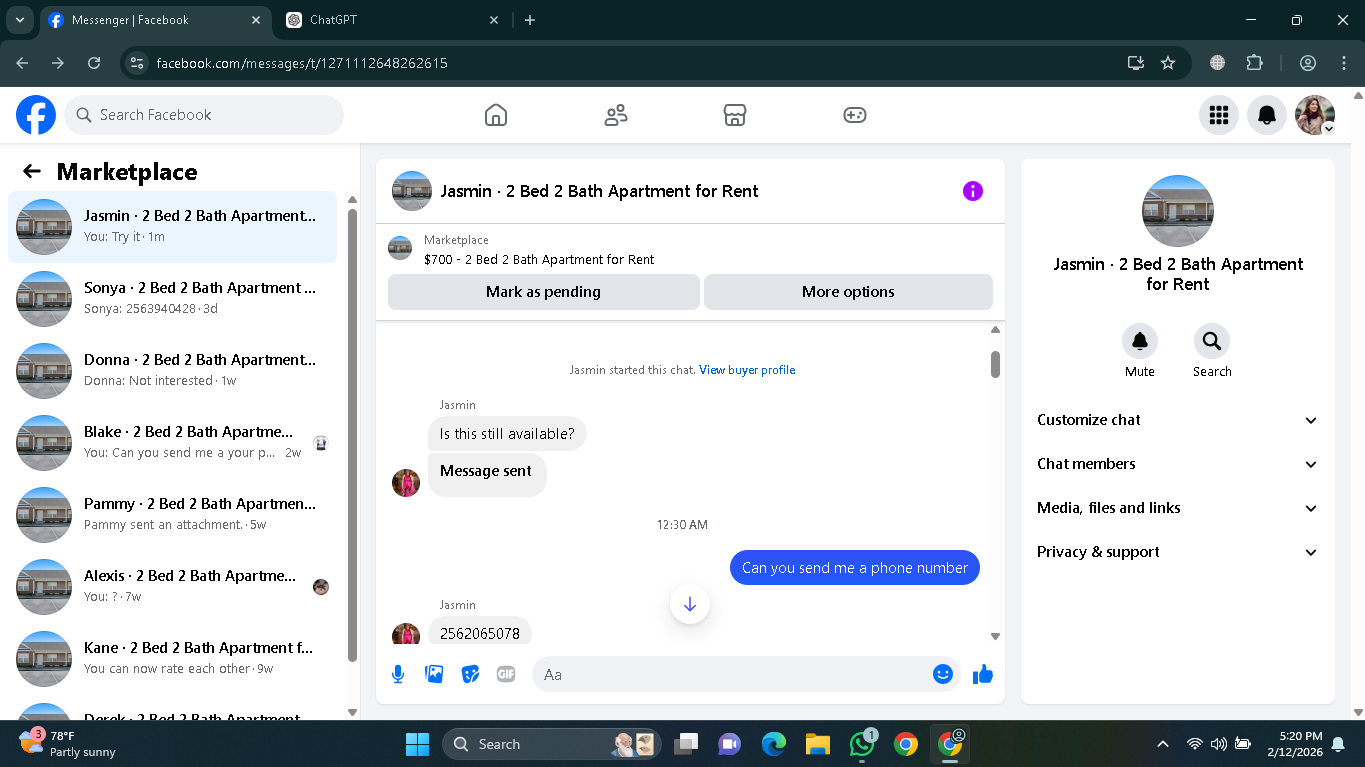
Task: Open File Explorer from the taskbar
Action: tap(818, 744)
